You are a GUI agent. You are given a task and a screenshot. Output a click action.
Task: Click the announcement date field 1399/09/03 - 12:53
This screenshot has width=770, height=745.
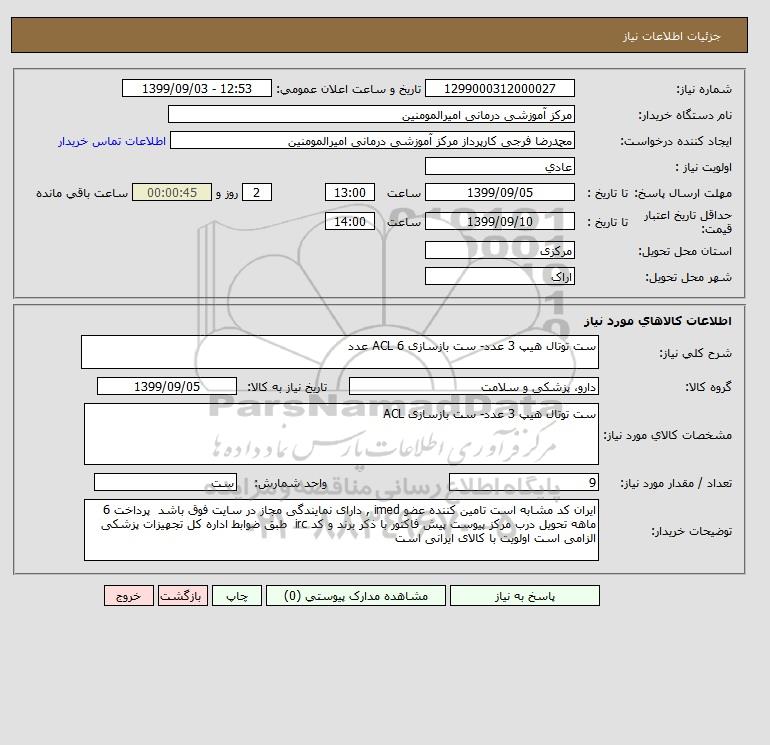[196, 88]
